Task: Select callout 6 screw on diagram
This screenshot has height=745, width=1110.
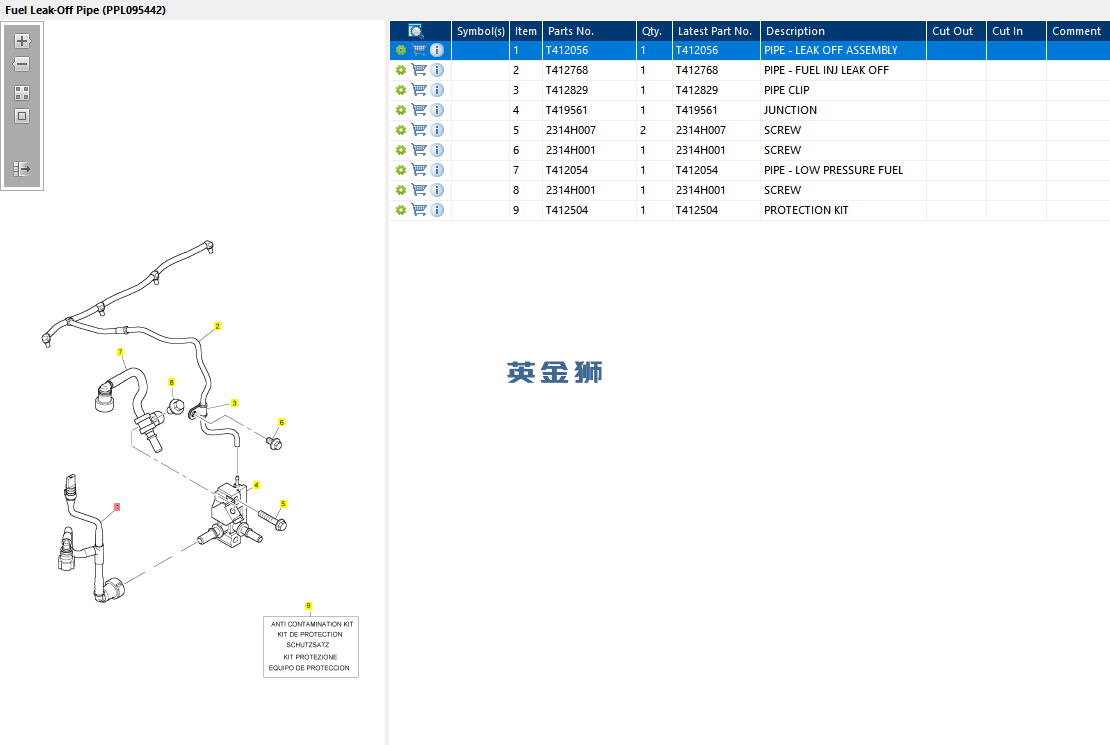Action: click(282, 422)
